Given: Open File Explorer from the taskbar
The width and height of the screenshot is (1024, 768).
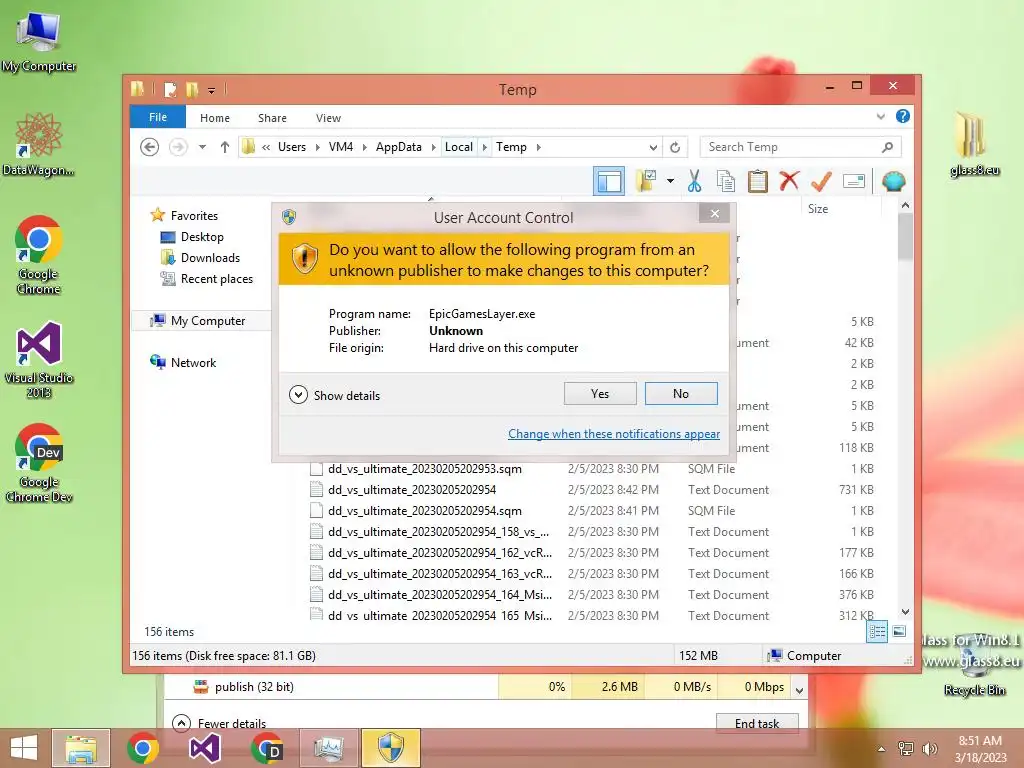Looking at the screenshot, I should pos(81,748).
